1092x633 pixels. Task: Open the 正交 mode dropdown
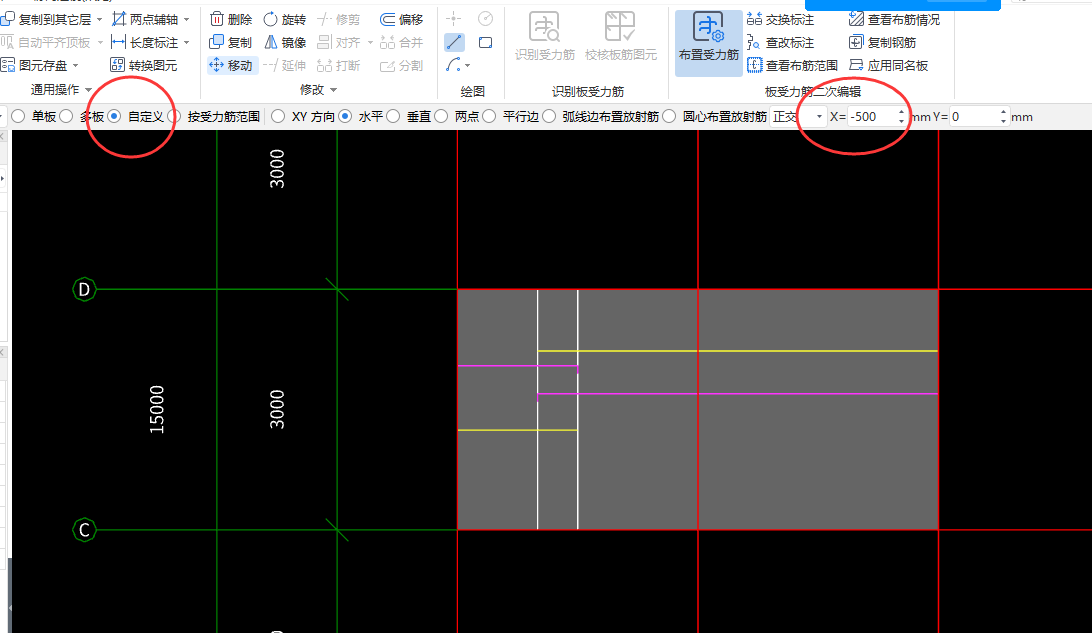pos(819,117)
